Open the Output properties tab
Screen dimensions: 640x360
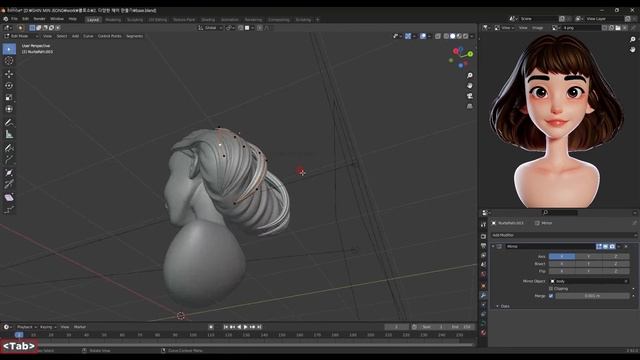coord(483,246)
